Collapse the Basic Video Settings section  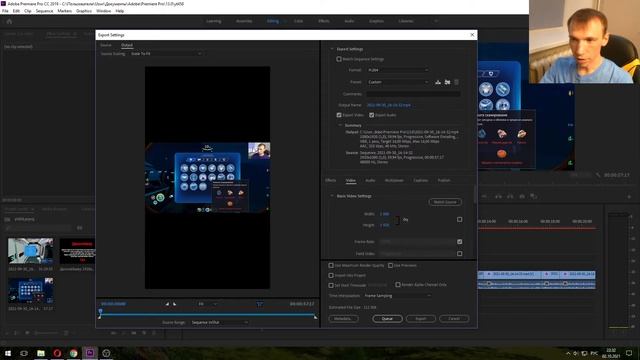point(332,196)
